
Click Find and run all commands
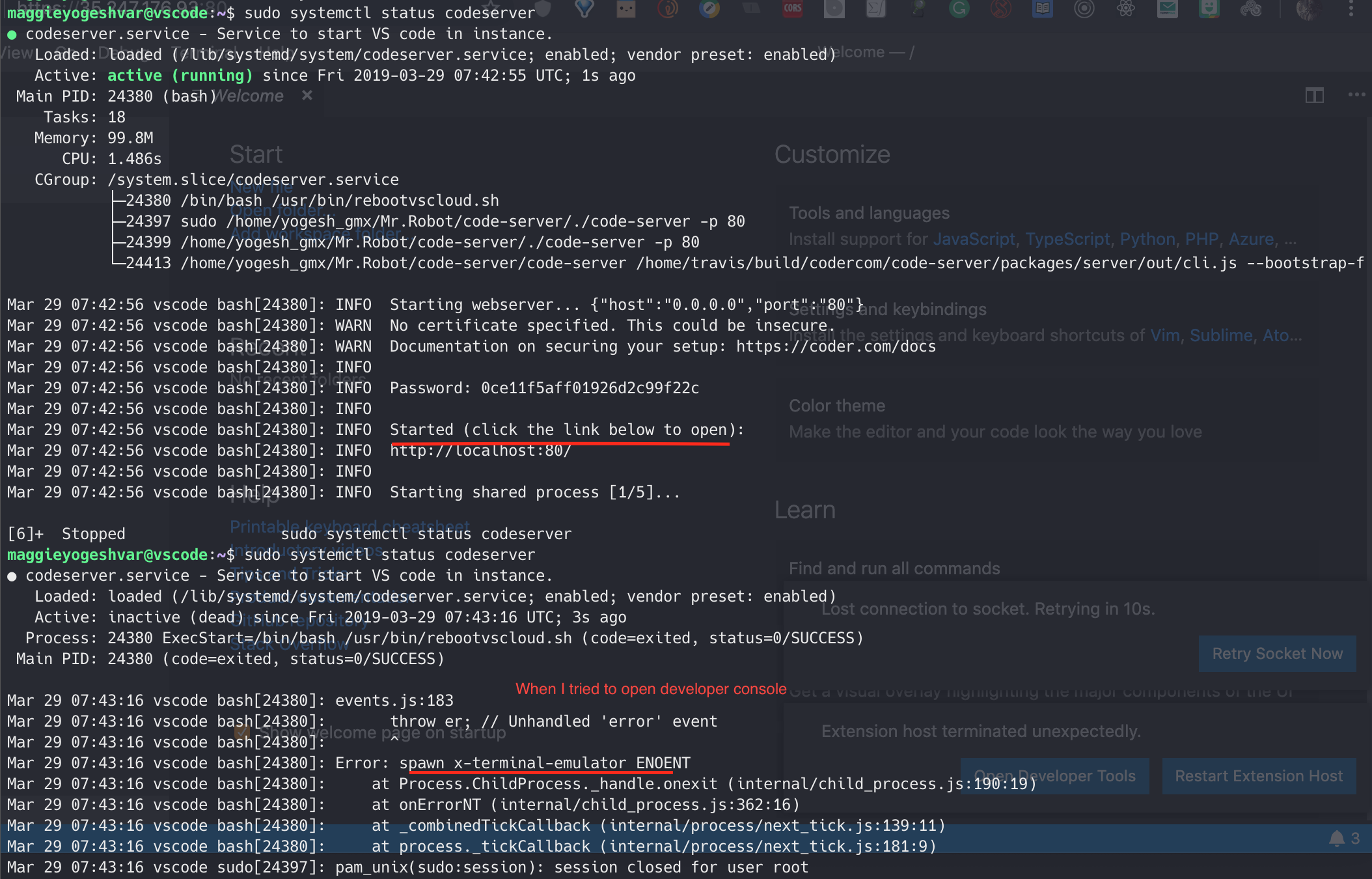pos(894,568)
